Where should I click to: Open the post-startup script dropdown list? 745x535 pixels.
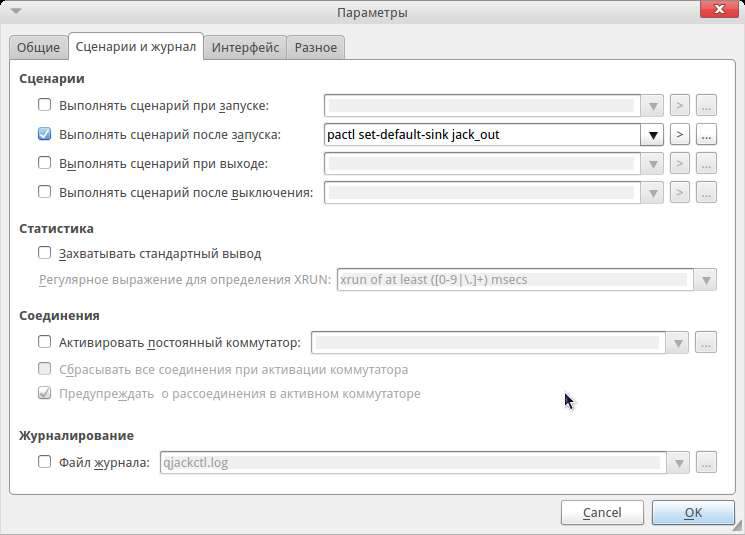[654, 134]
